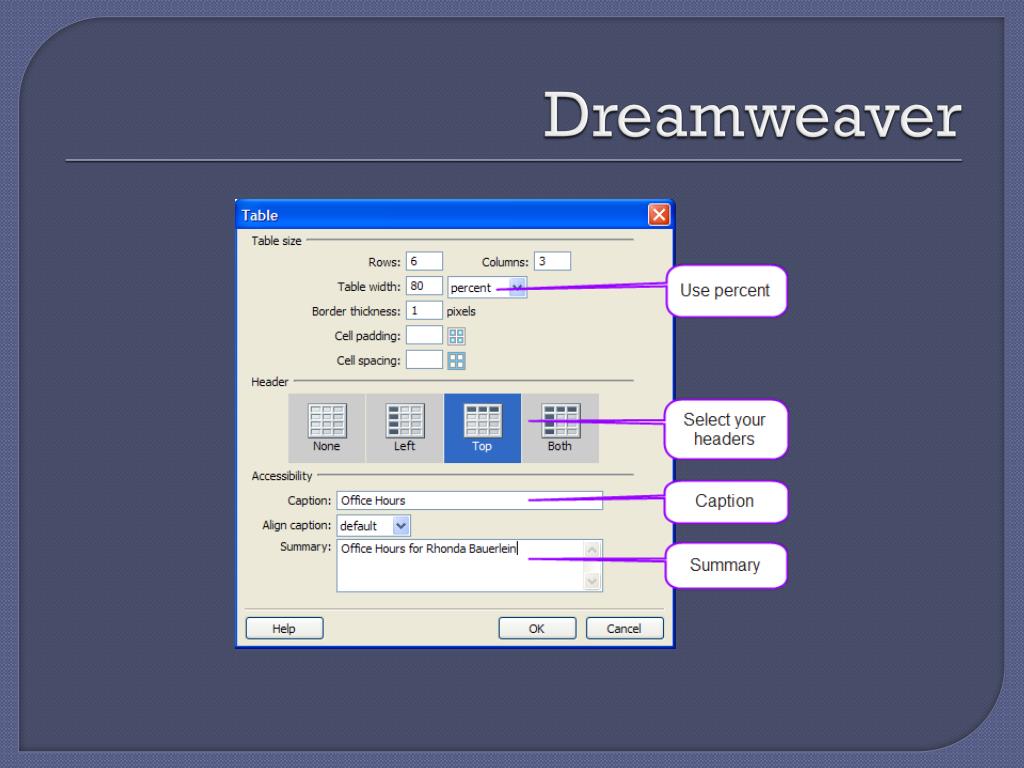1024x768 pixels.
Task: Click the Rows input field
Action: 424,261
